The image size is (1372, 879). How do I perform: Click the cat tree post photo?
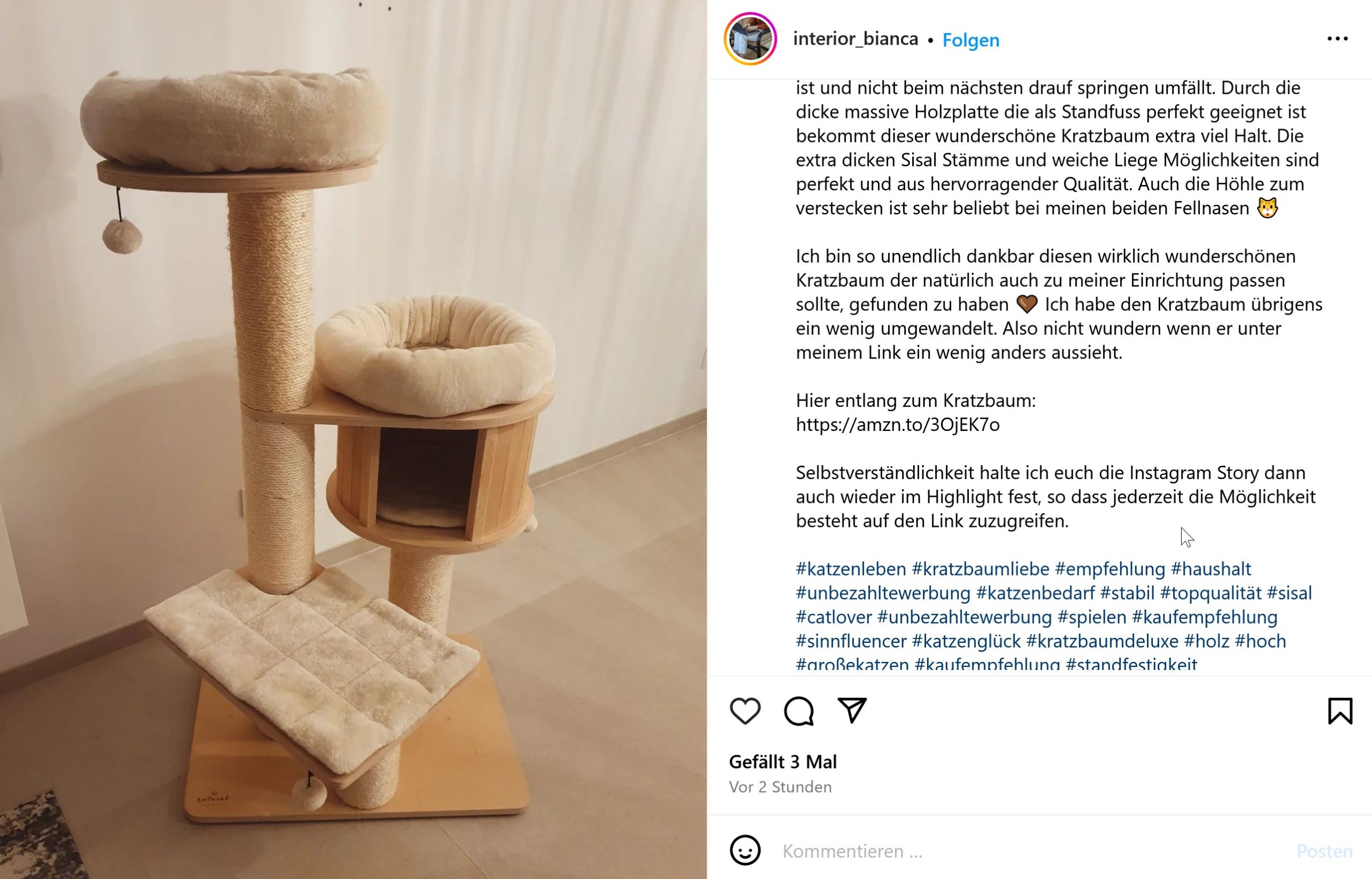(x=353, y=439)
